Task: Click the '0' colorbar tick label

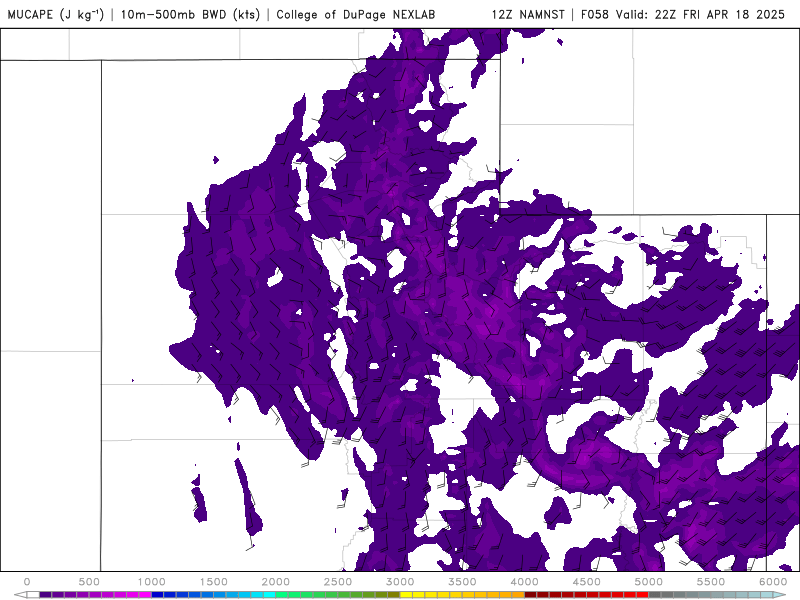Action: tap(27, 582)
